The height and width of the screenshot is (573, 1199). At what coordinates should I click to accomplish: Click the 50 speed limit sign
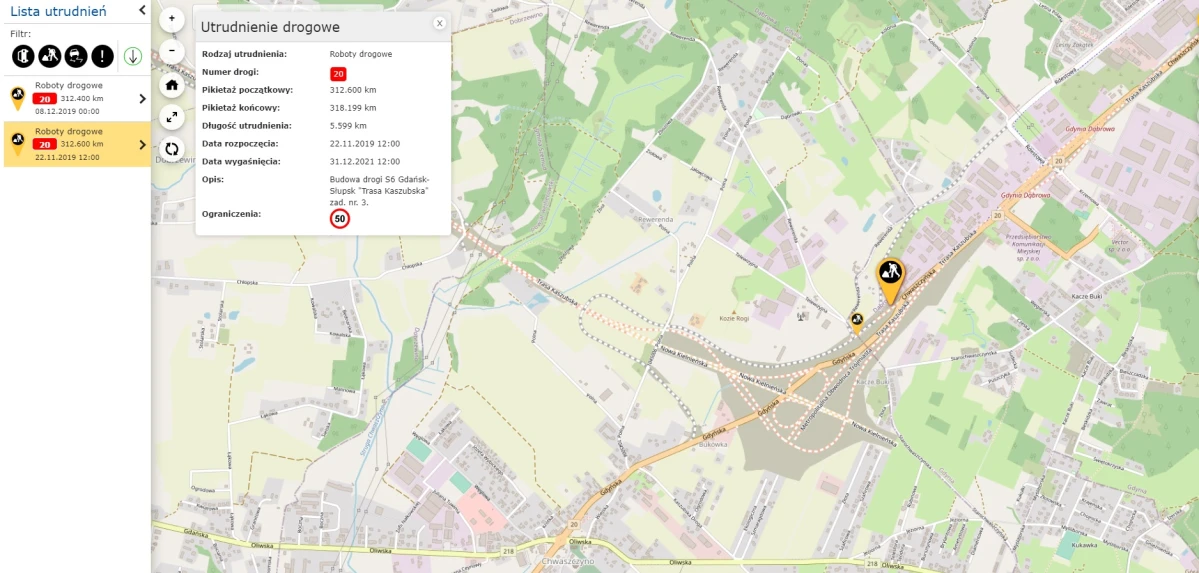340,219
